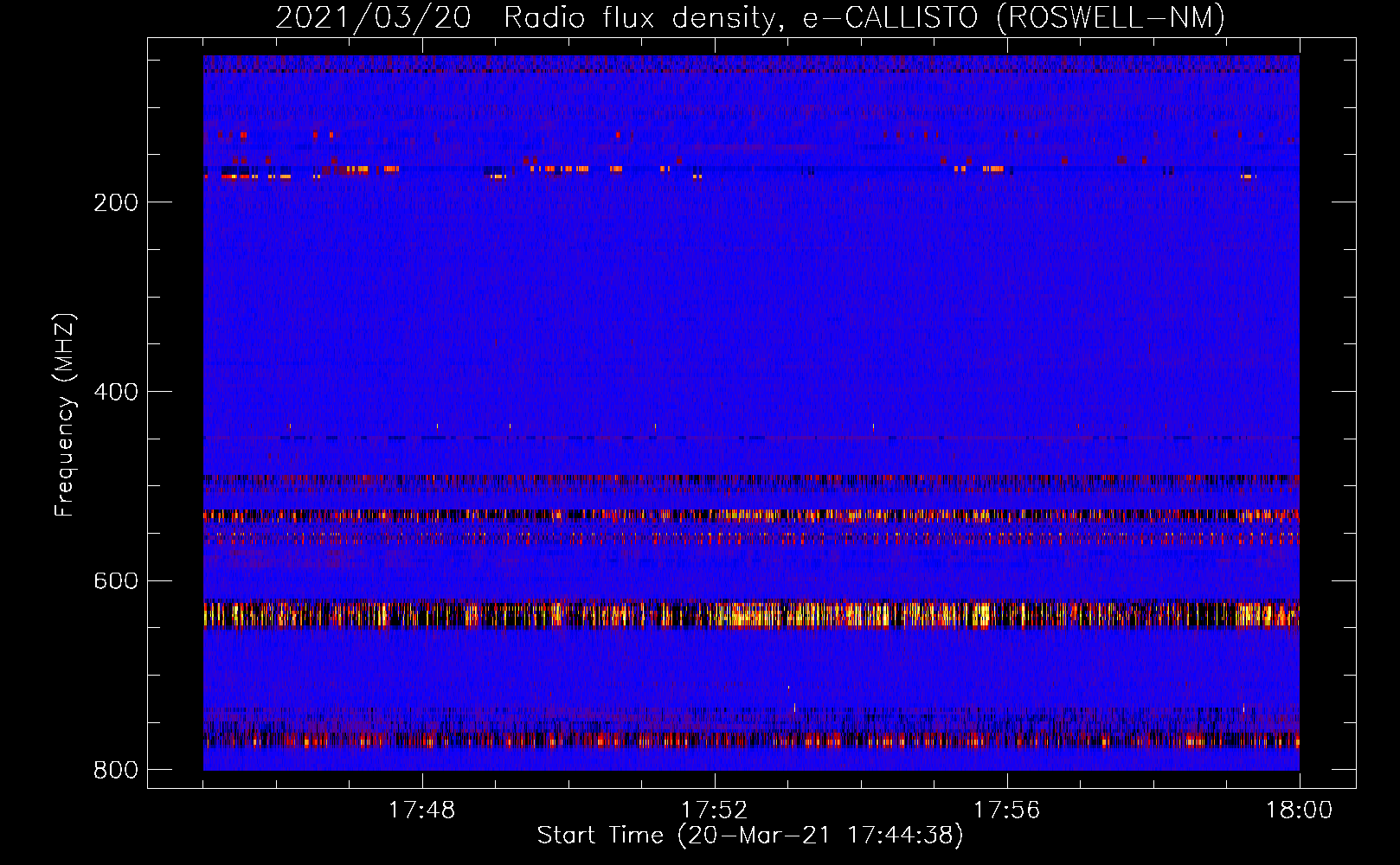Select the 'Frequency (MHZ)' y-axis label
The width and height of the screenshot is (1400, 865).
point(64,415)
